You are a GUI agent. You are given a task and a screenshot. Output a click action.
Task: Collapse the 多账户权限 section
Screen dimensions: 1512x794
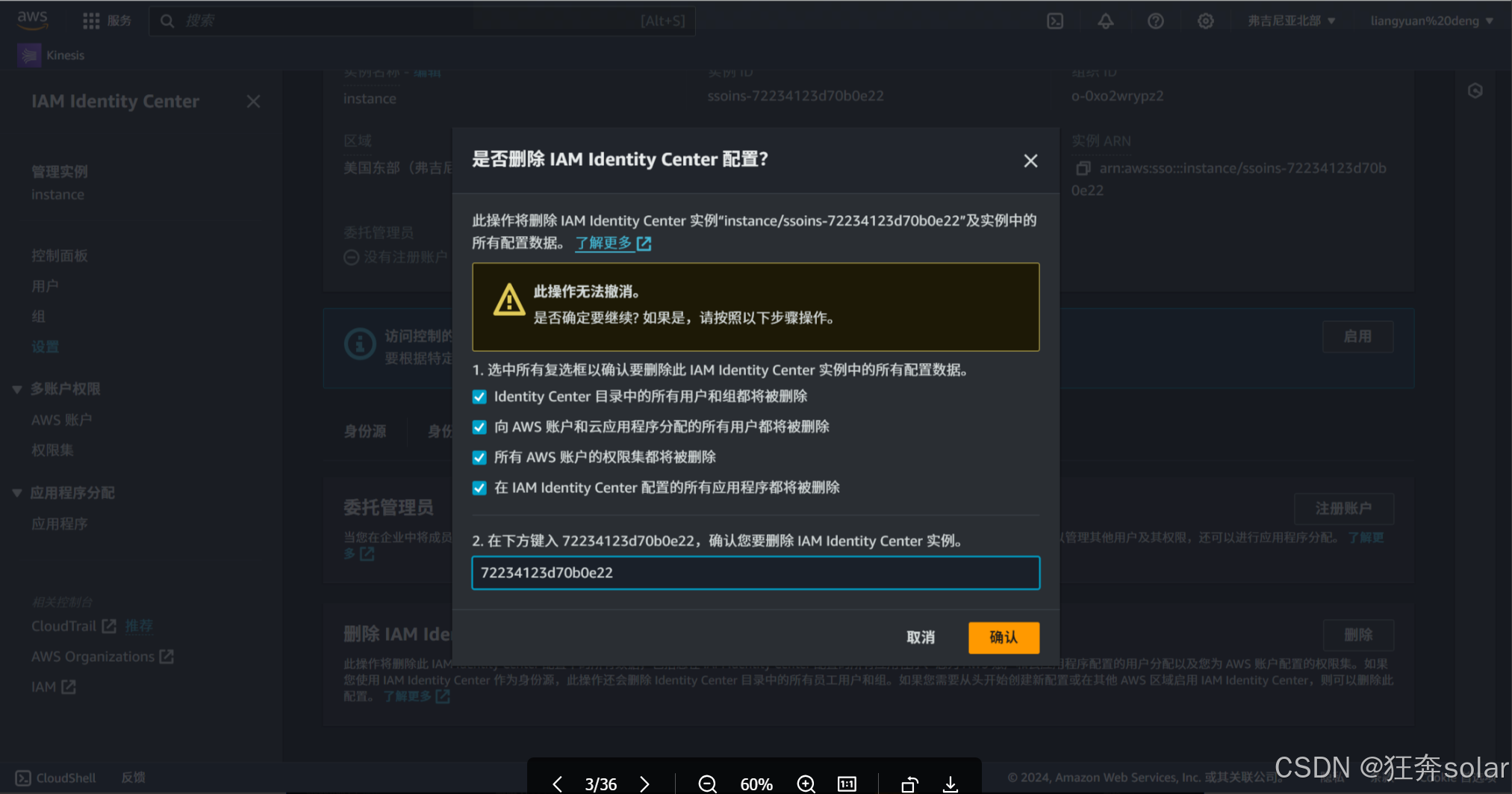[17, 389]
